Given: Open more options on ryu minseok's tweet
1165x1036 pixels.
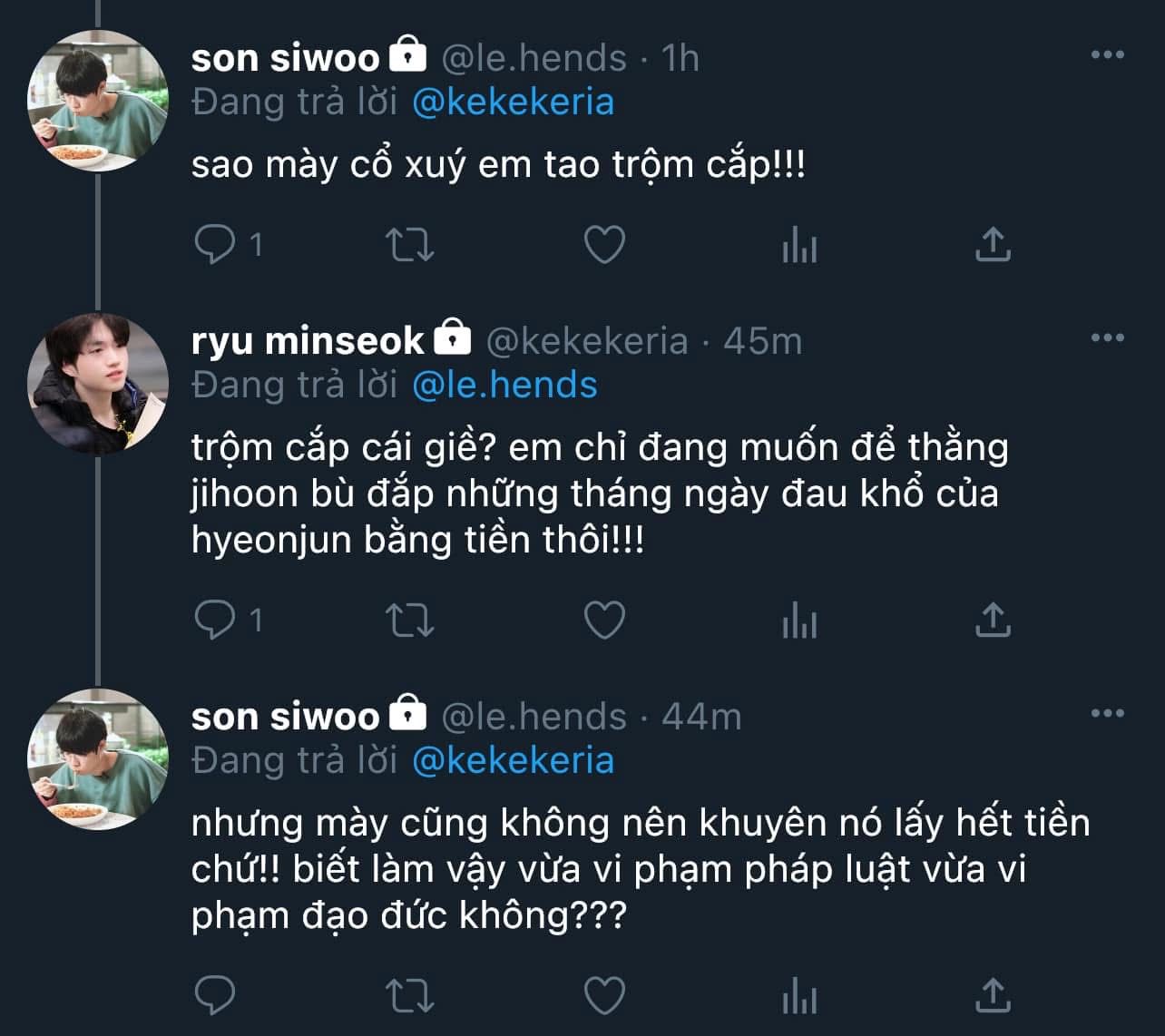Looking at the screenshot, I should pos(1107,338).
